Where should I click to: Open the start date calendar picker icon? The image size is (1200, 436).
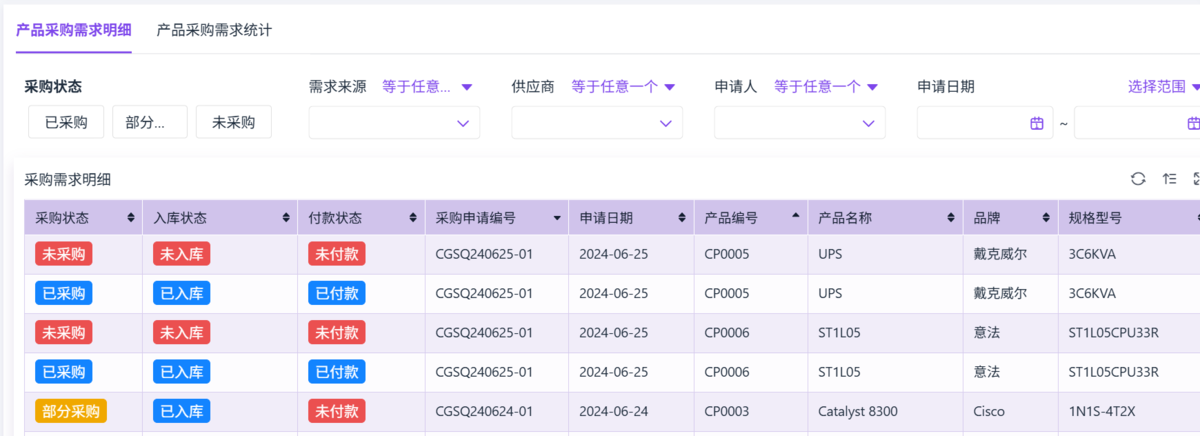click(x=1037, y=123)
